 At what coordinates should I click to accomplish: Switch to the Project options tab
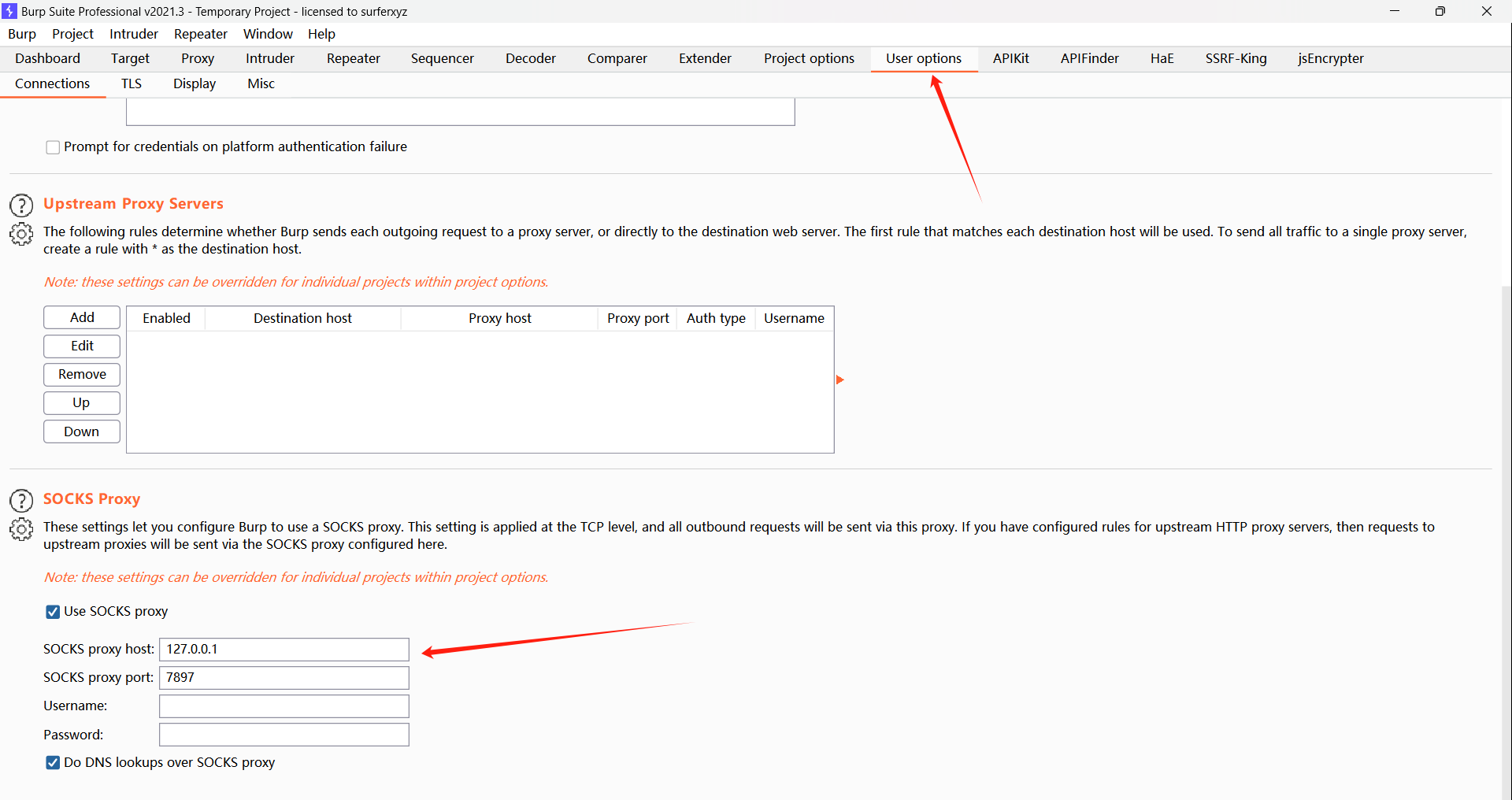click(x=809, y=58)
